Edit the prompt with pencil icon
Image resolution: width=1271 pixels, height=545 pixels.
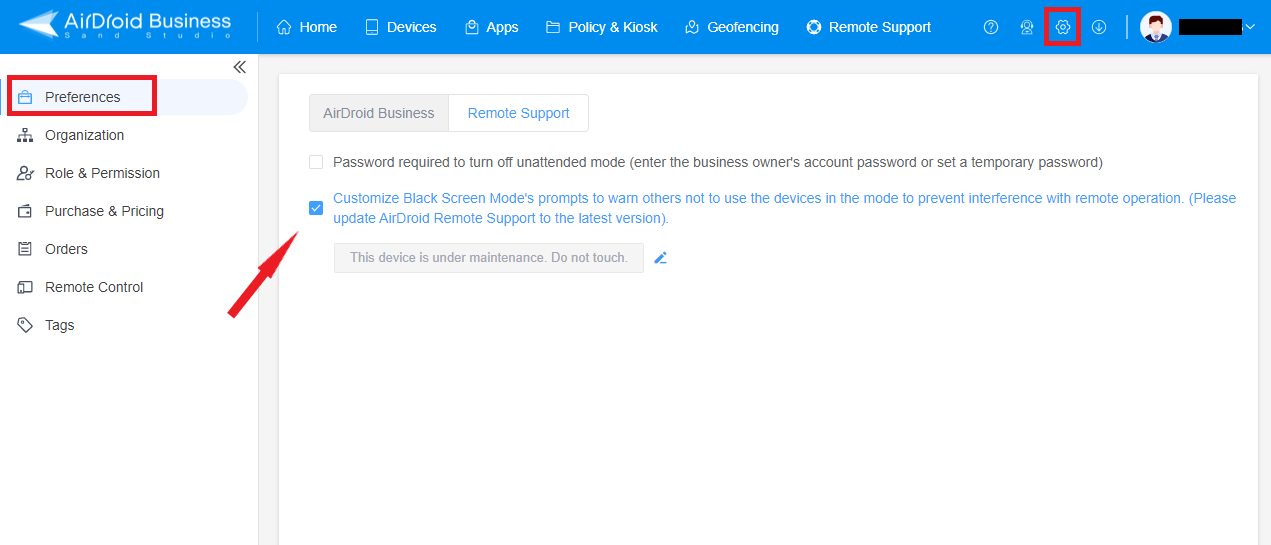(x=660, y=258)
